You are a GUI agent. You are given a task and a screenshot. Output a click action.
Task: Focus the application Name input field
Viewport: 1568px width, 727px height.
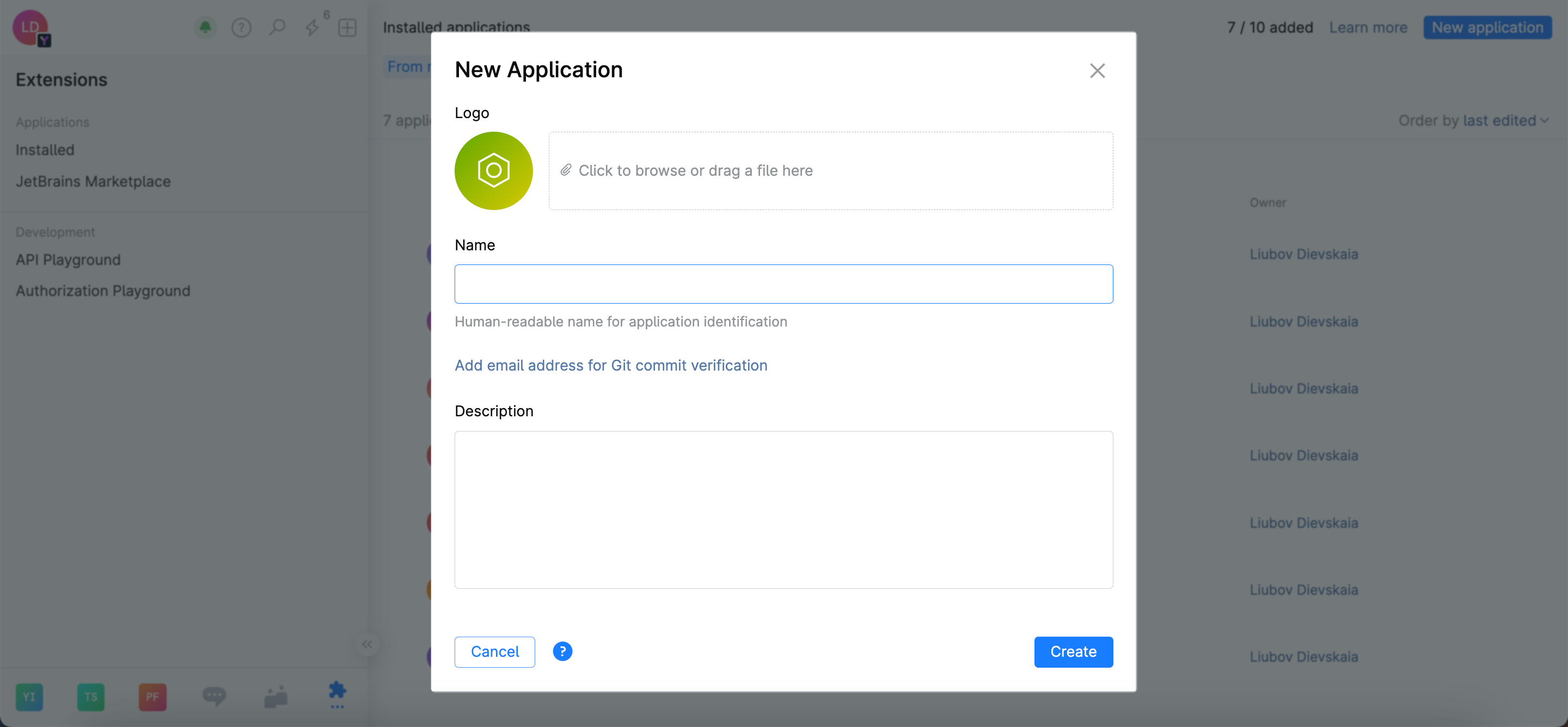pos(783,284)
